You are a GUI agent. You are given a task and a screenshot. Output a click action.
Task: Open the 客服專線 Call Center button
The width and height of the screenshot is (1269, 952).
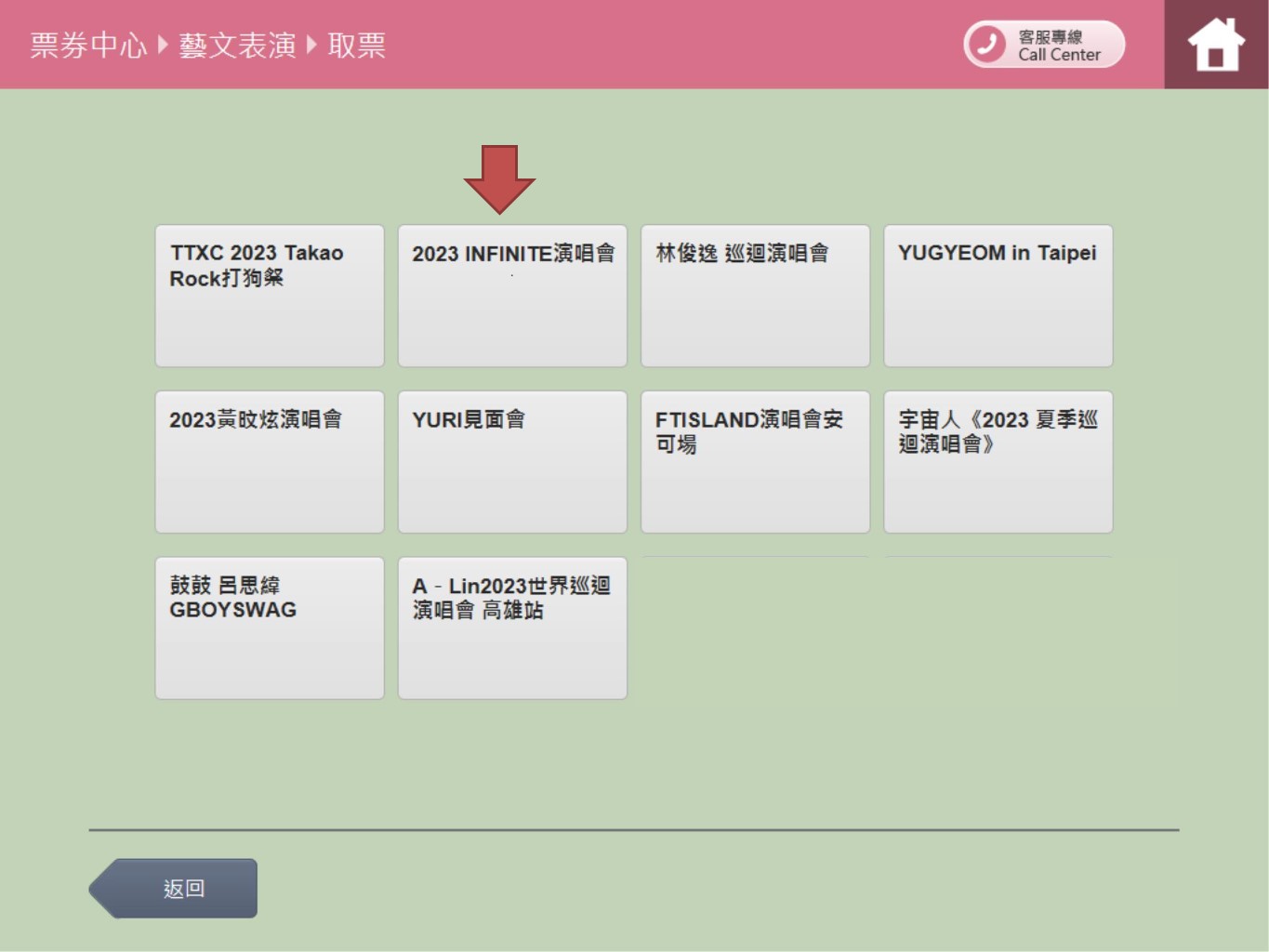tap(1044, 45)
